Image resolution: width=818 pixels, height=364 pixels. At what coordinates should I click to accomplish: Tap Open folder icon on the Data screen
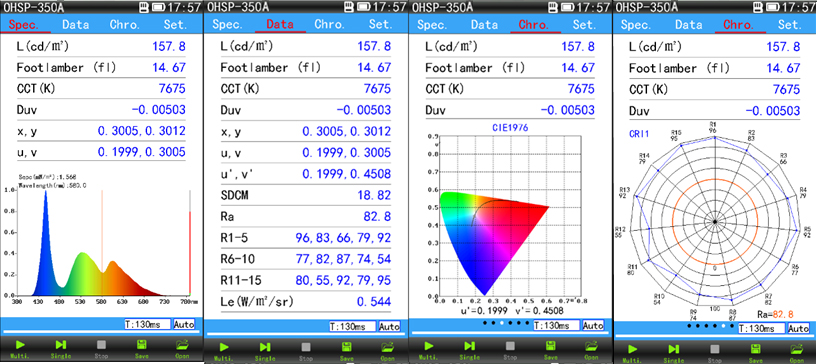pyautogui.click(x=387, y=350)
